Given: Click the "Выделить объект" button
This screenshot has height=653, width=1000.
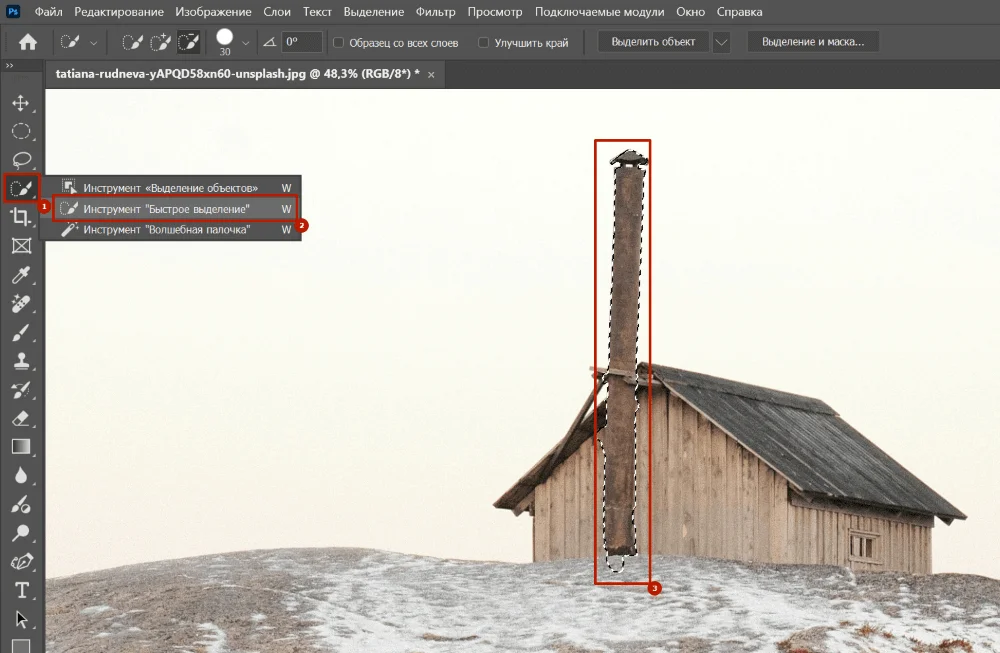Looking at the screenshot, I should 653,42.
